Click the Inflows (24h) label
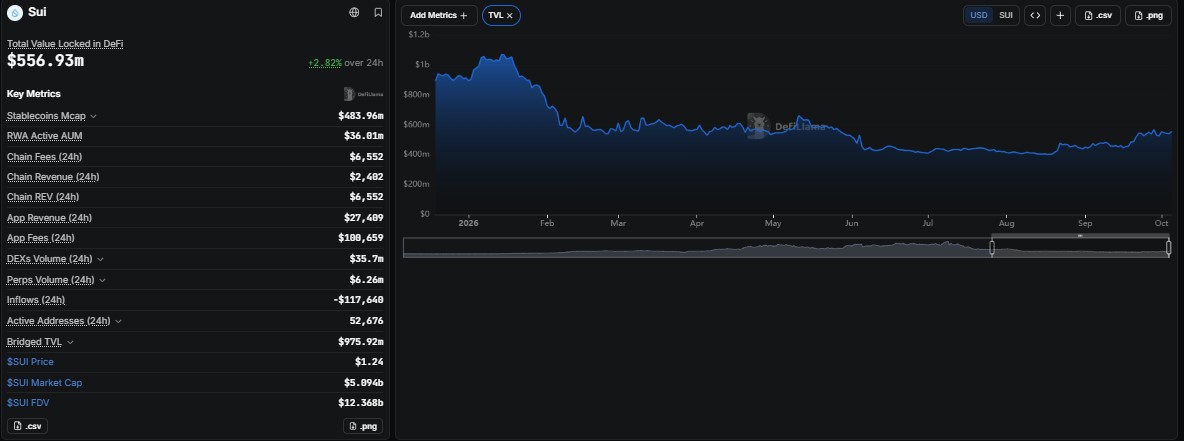The height and width of the screenshot is (441, 1184). tap(36, 300)
